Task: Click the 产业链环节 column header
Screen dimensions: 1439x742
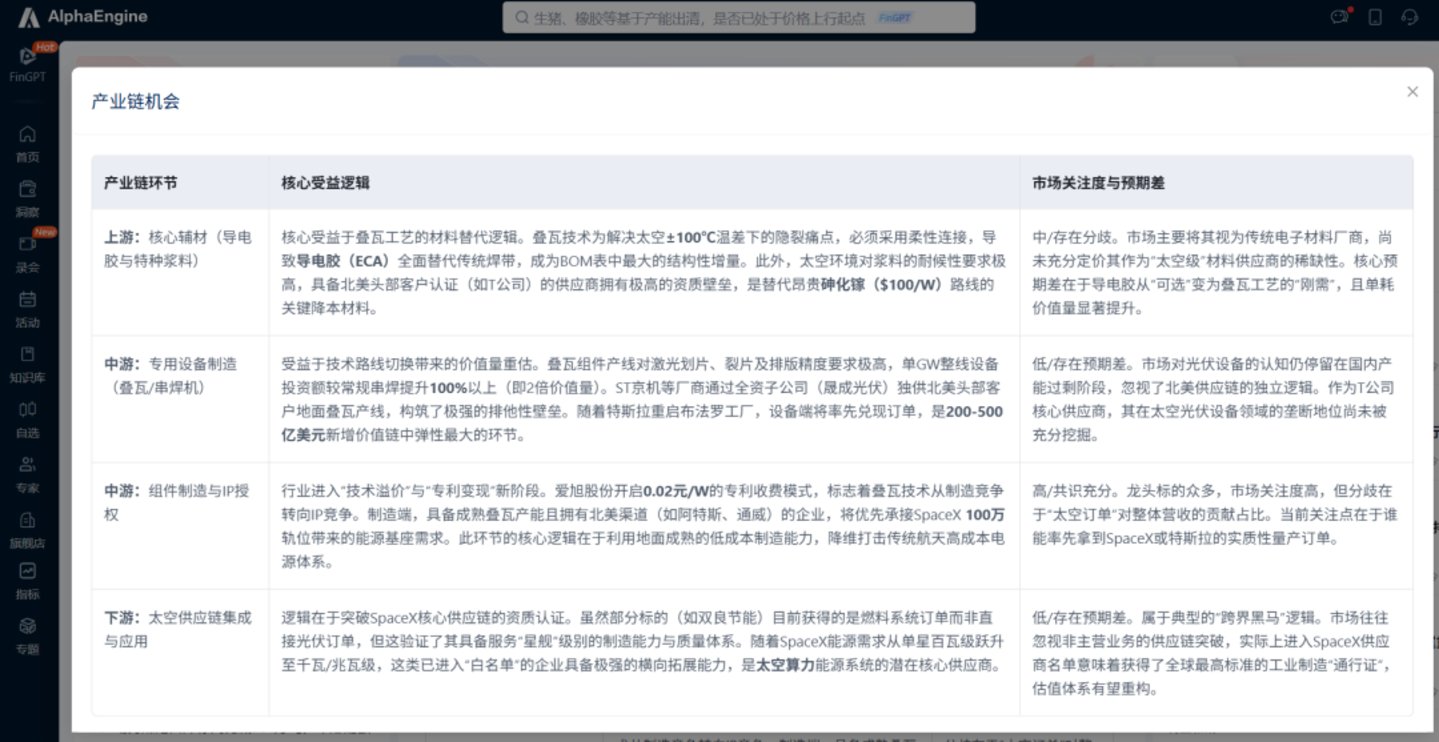Action: coord(141,183)
